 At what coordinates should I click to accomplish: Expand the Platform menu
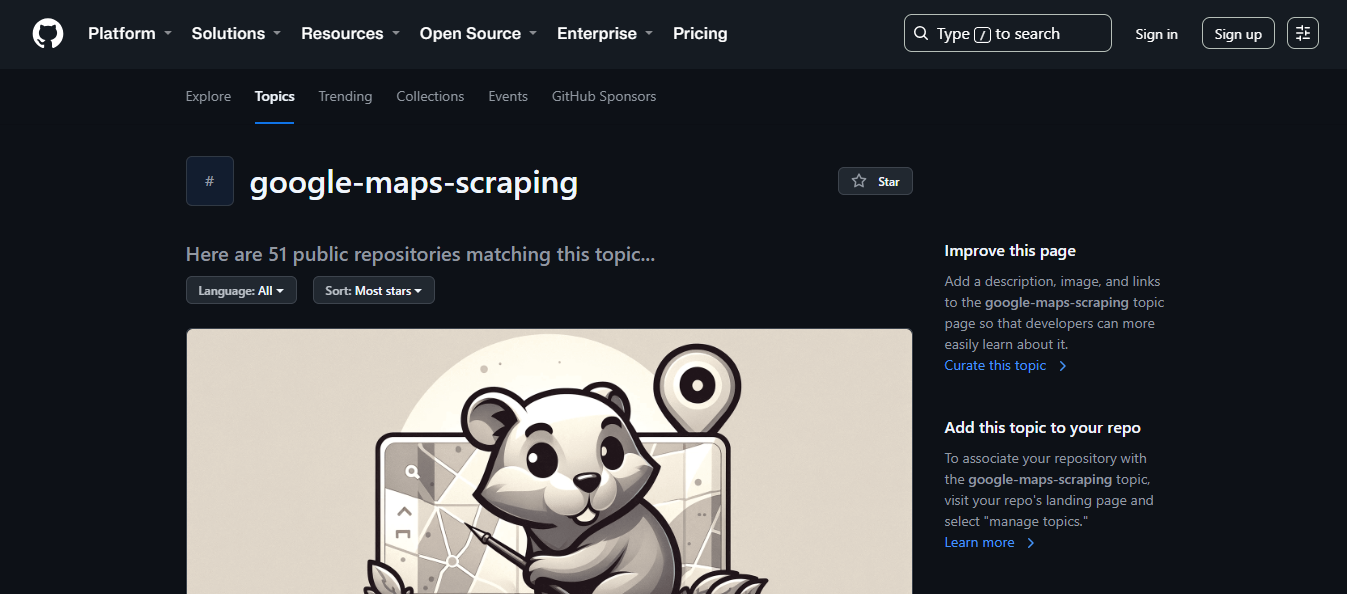pyautogui.click(x=130, y=33)
